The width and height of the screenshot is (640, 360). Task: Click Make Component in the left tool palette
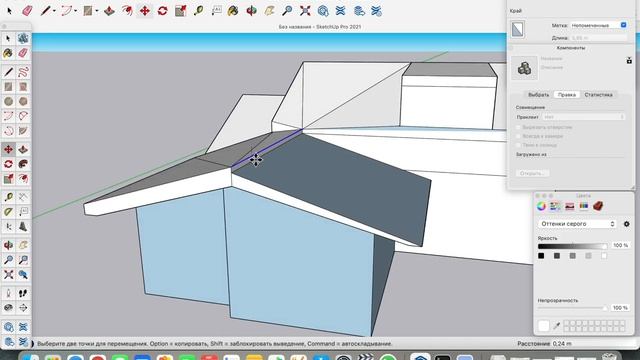(23, 39)
